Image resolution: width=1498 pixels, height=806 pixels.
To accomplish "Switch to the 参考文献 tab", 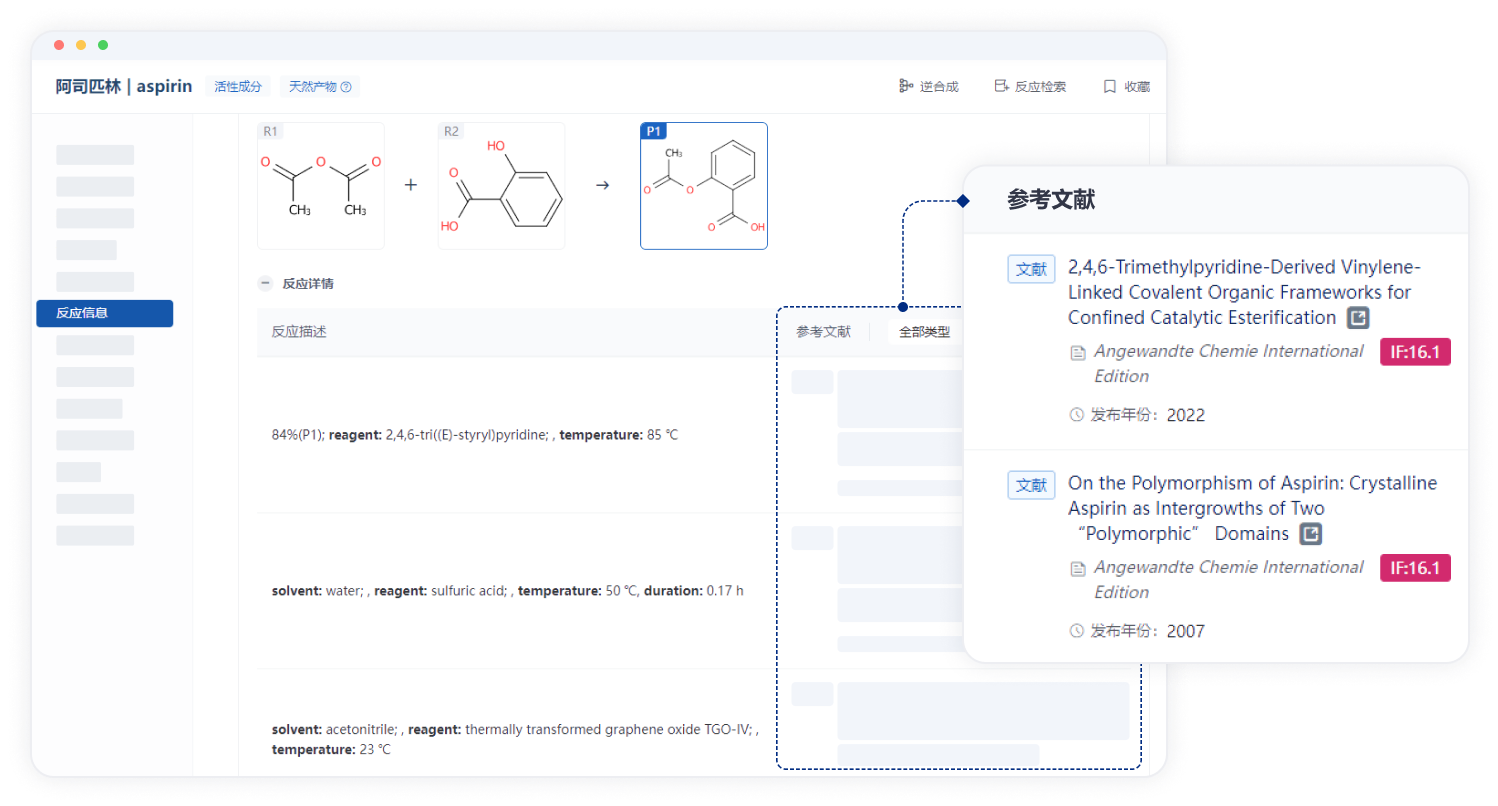I will tap(824, 331).
